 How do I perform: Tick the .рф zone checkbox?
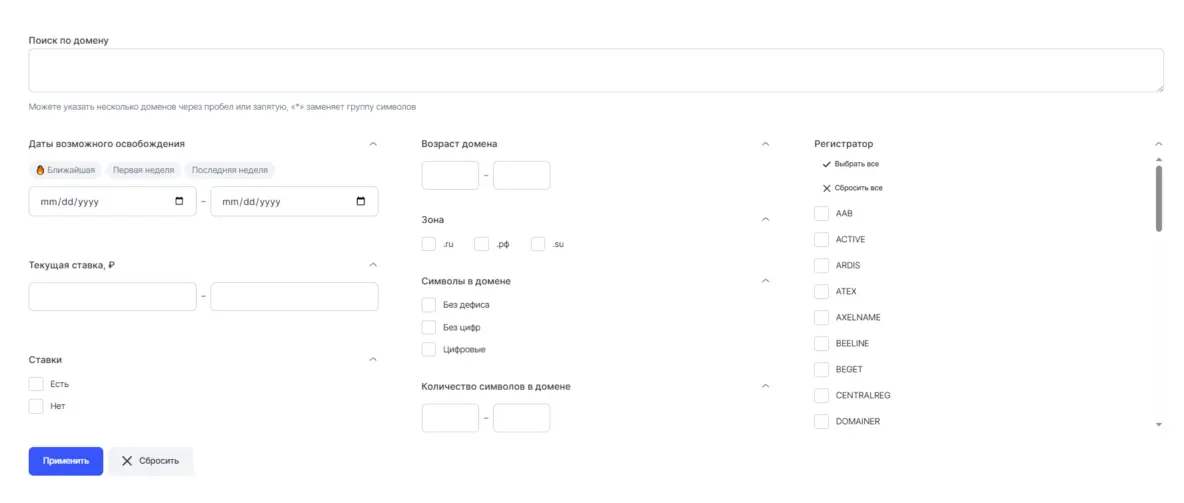[x=482, y=244]
